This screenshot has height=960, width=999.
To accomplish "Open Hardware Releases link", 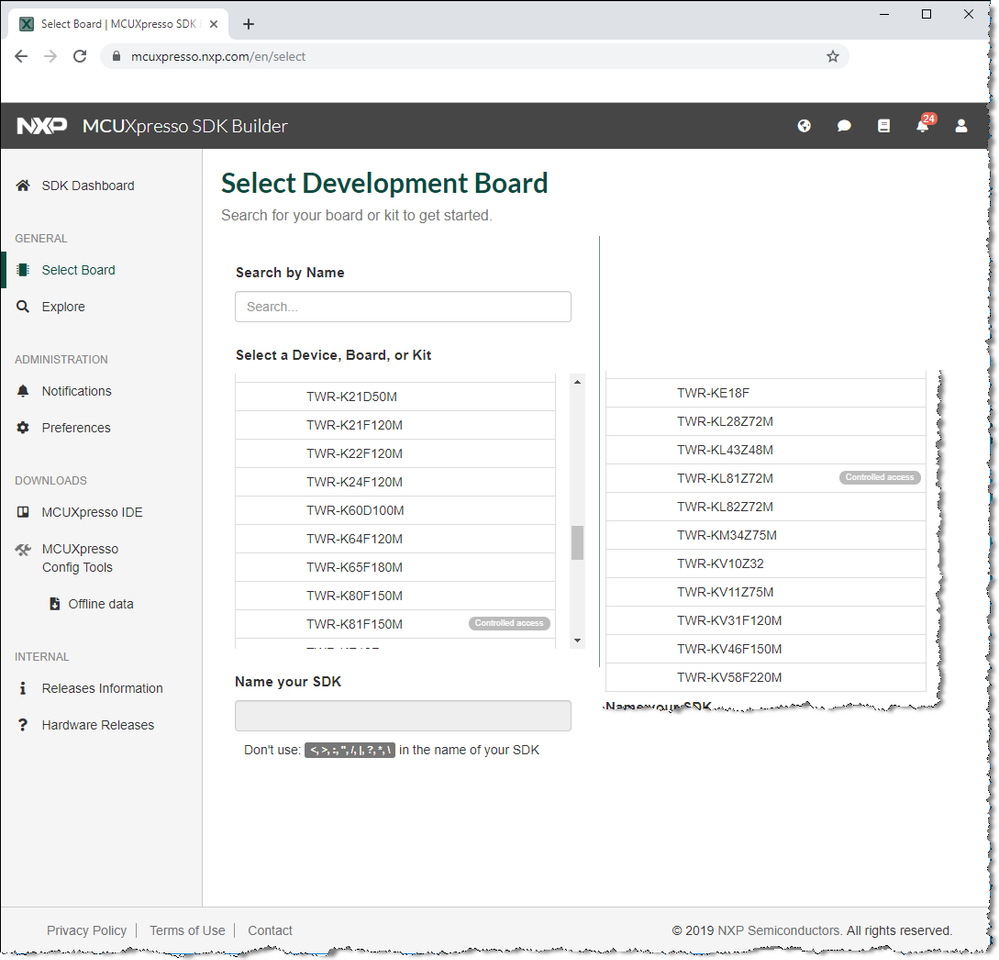I will click(x=97, y=725).
